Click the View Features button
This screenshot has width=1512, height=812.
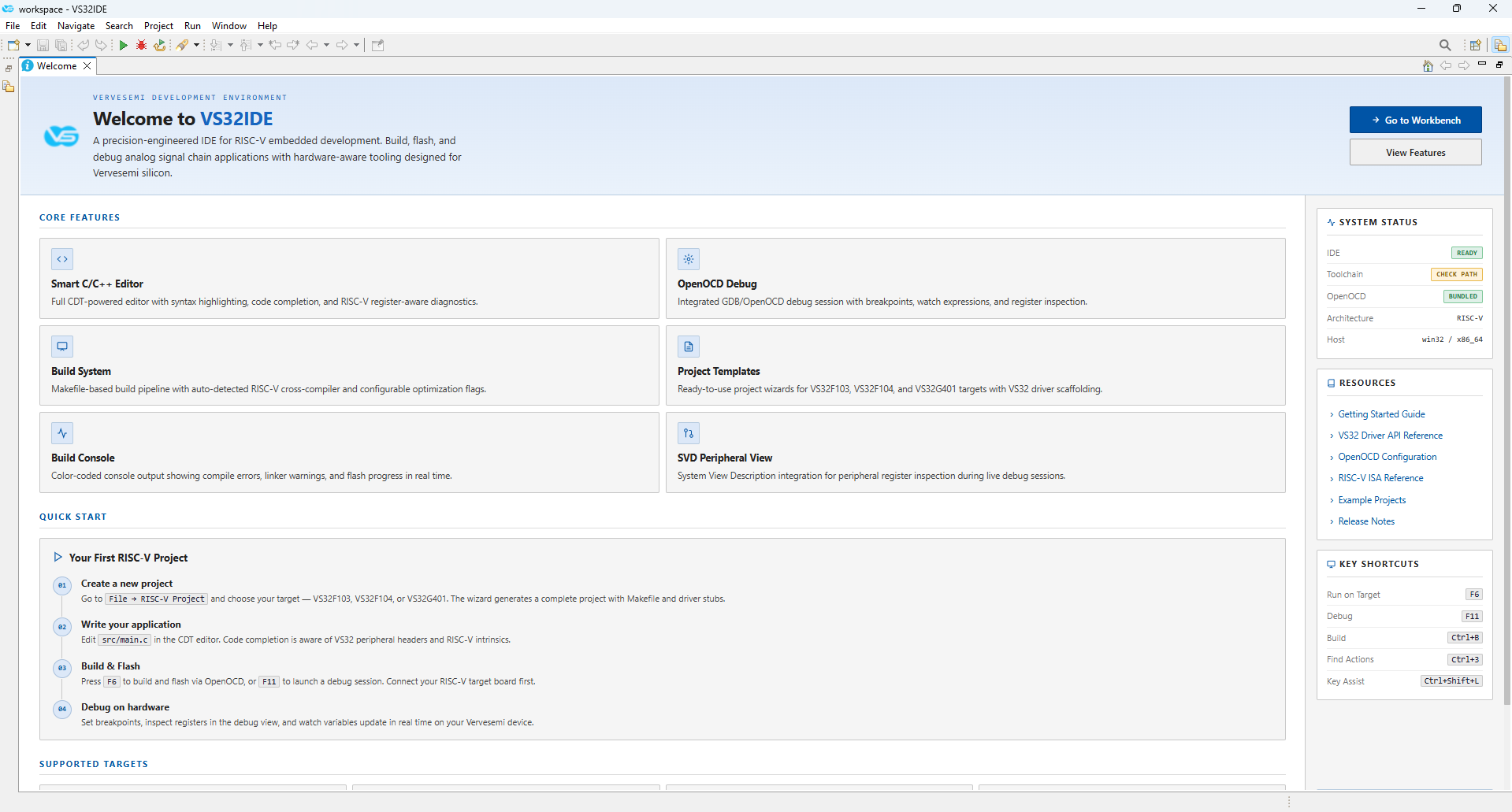tap(1415, 152)
